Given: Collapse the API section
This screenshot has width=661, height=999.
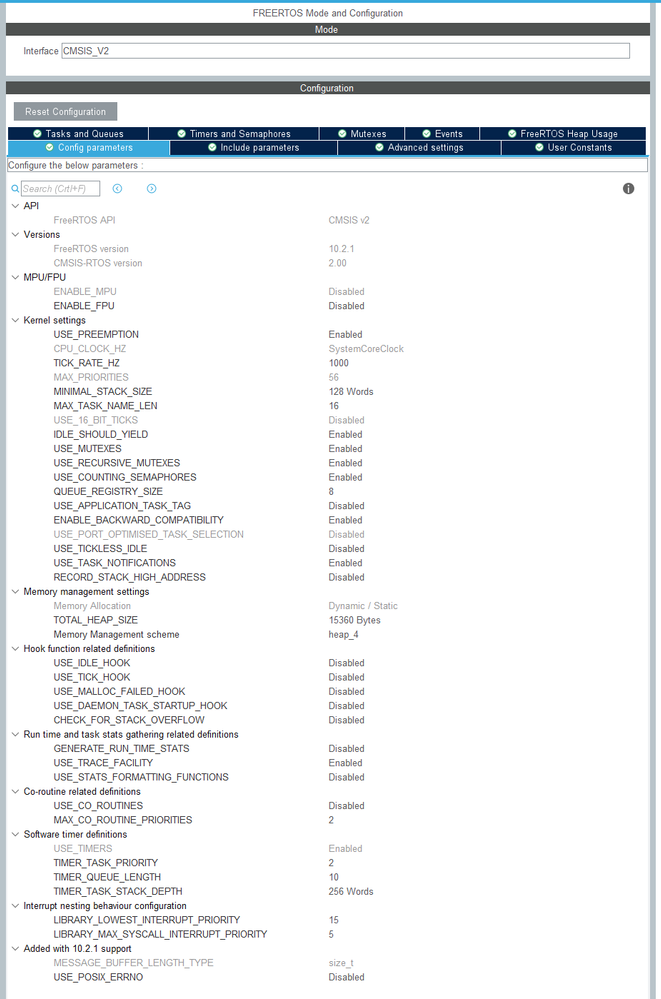Looking at the screenshot, I should pos(15,206).
